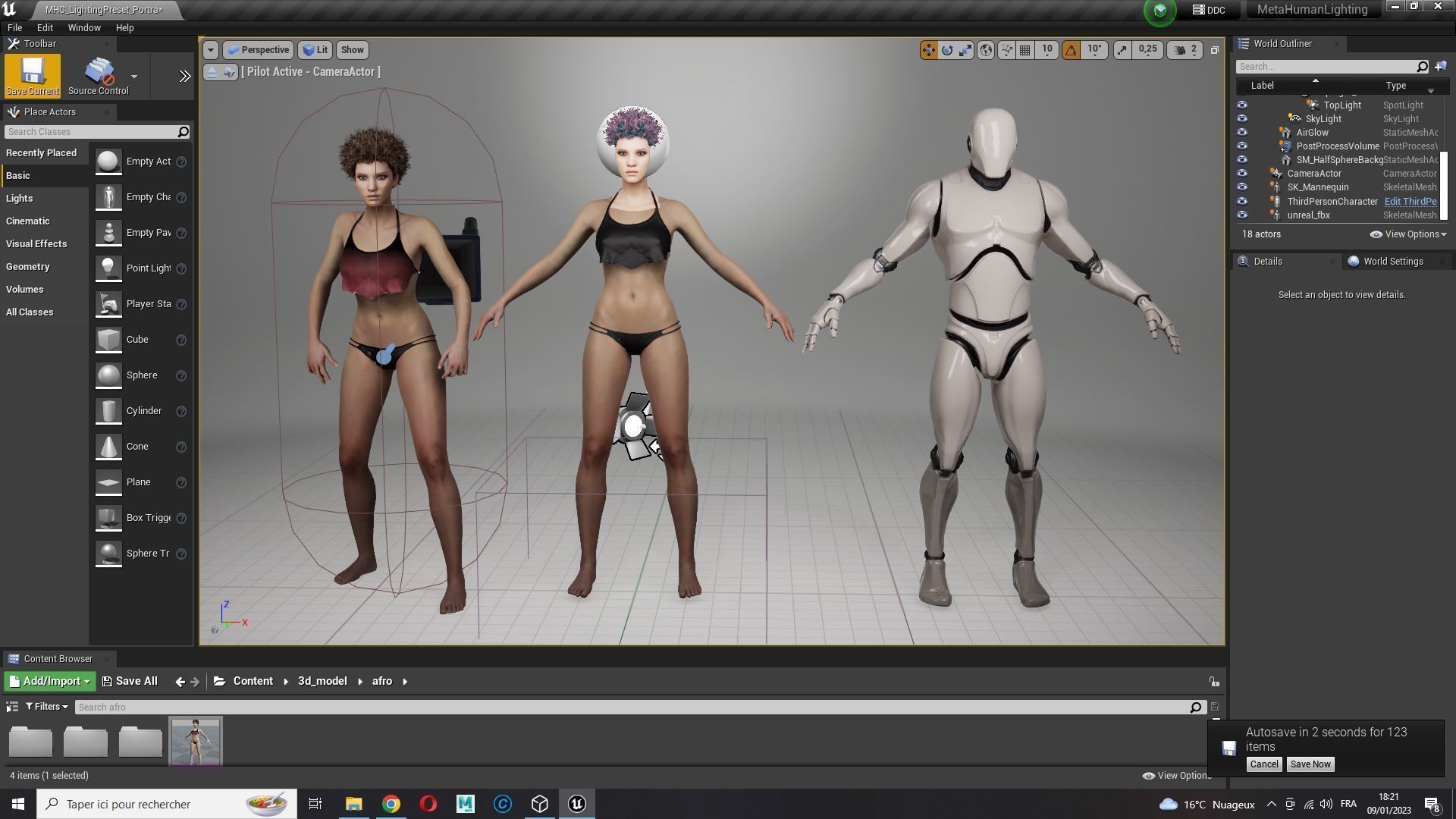
Task: Switch to the World Settings tab
Action: (x=1392, y=262)
